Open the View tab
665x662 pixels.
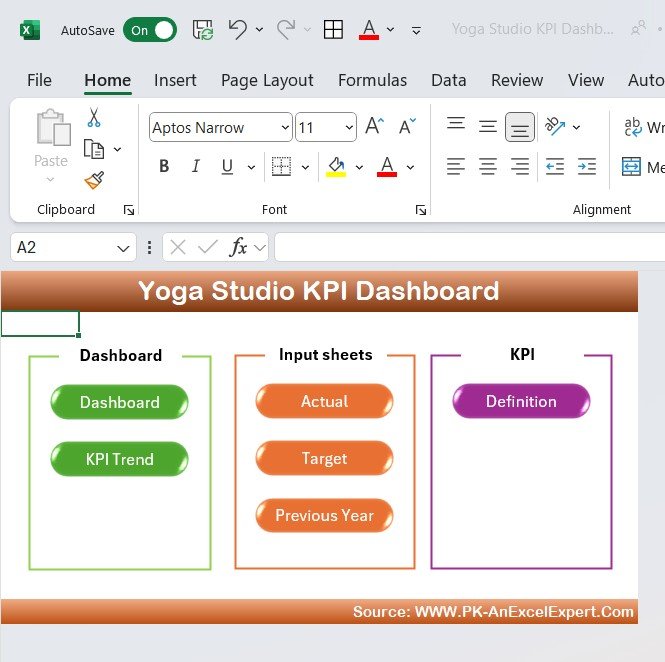[x=586, y=80]
